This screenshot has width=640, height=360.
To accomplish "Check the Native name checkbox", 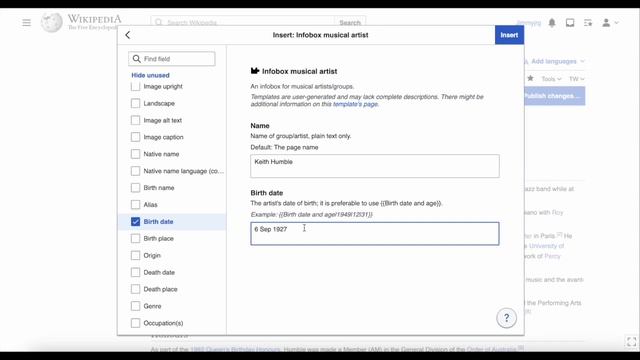I will (136, 154).
